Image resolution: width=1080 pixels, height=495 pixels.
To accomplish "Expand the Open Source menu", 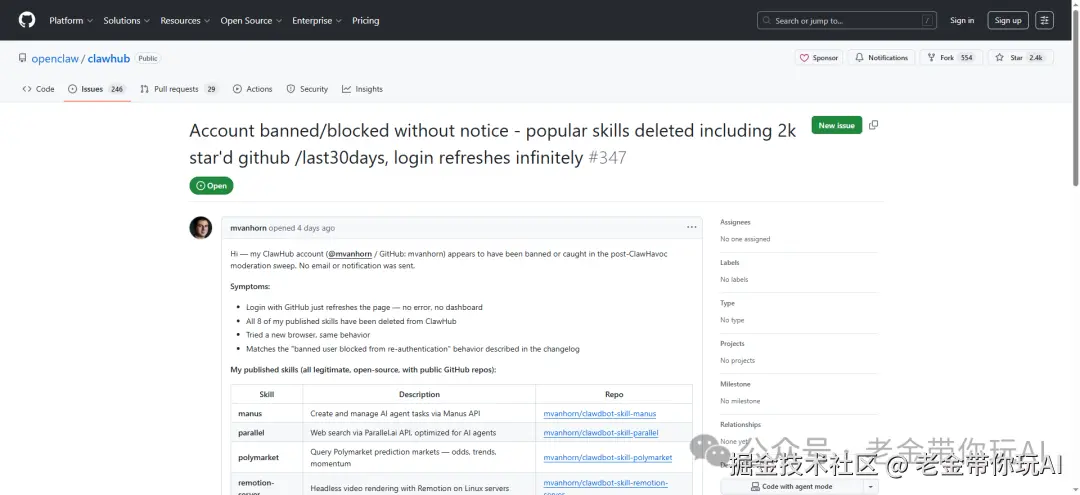I will point(251,21).
